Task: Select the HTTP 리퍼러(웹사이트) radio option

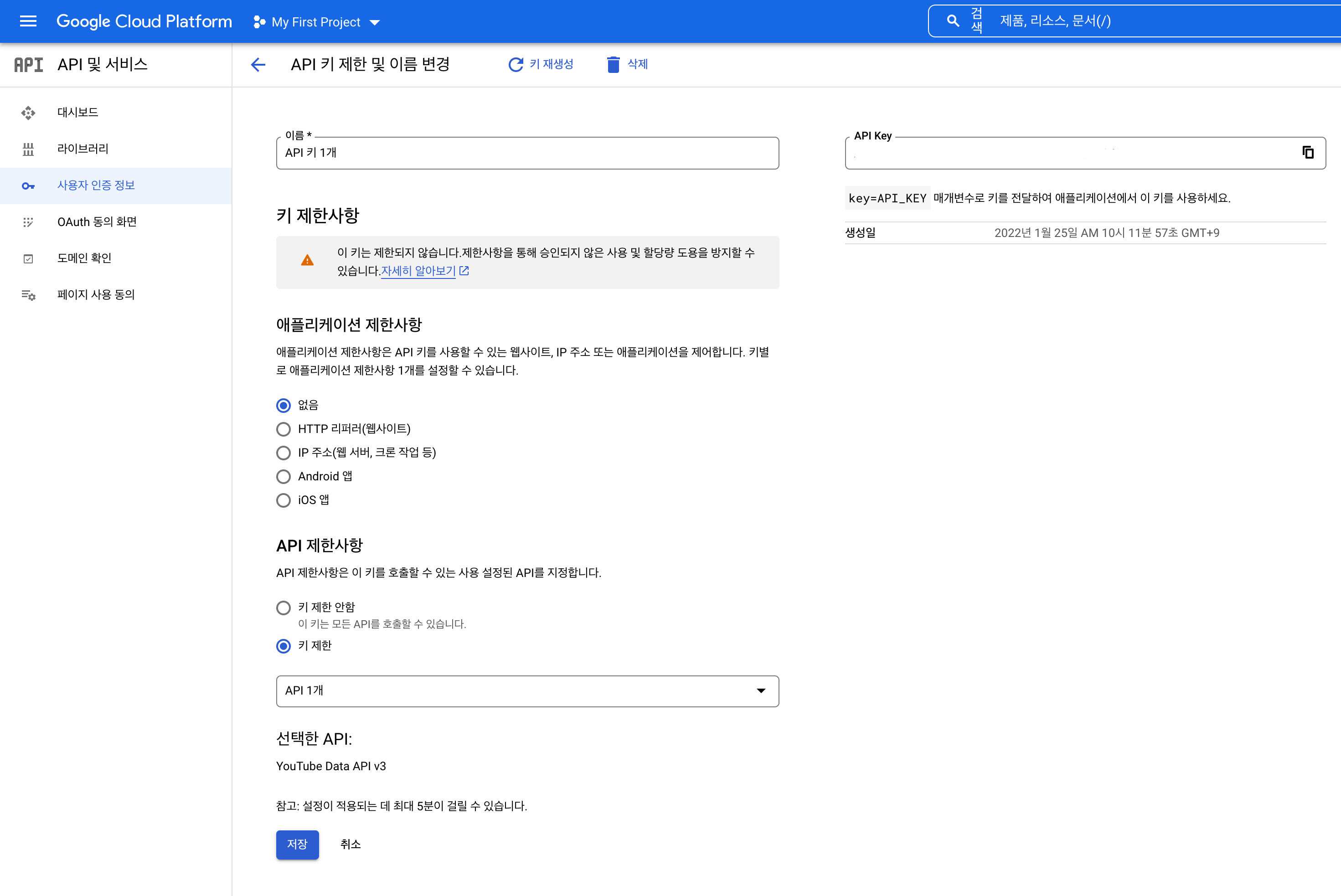Action: (x=284, y=429)
